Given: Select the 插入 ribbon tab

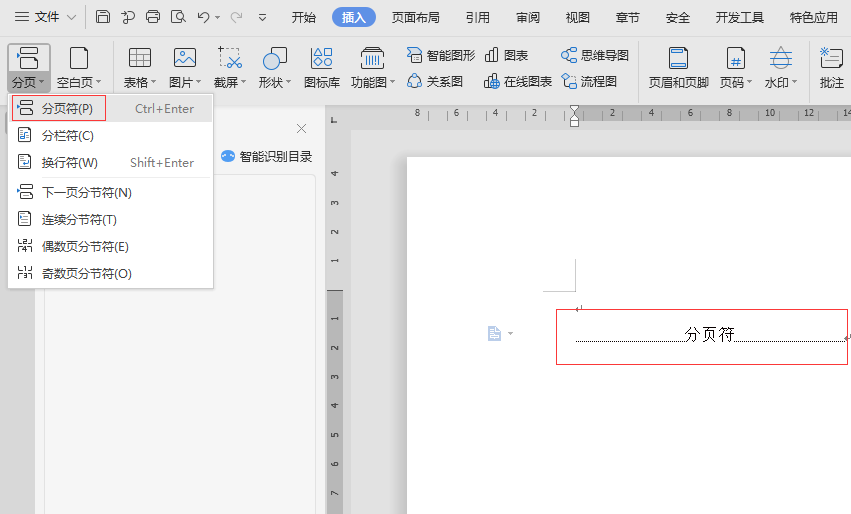Looking at the screenshot, I should pyautogui.click(x=353, y=17).
